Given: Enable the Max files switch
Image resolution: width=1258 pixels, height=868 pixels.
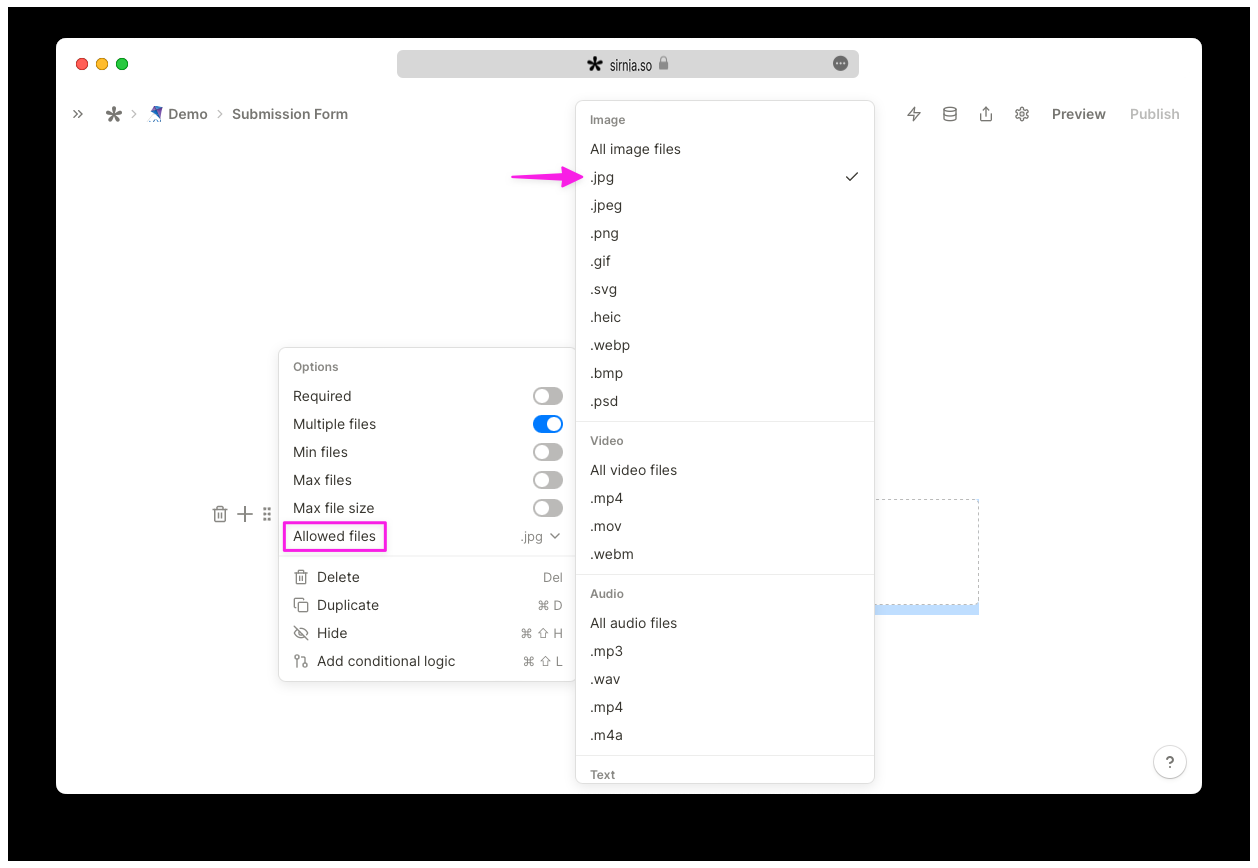Looking at the screenshot, I should (x=548, y=480).
